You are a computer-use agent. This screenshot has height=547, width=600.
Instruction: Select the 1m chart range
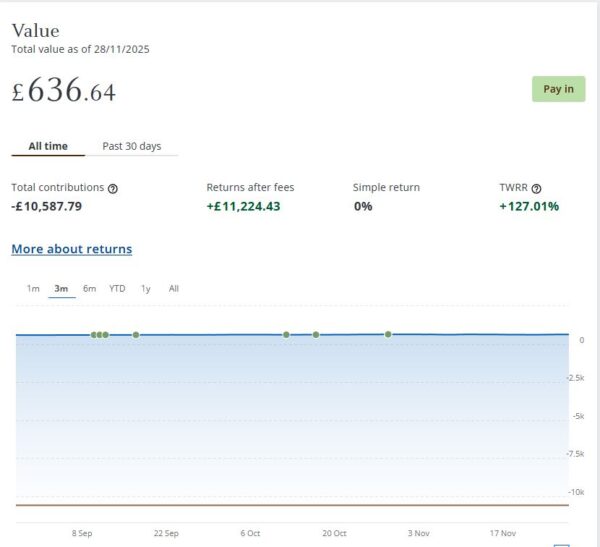(x=33, y=289)
